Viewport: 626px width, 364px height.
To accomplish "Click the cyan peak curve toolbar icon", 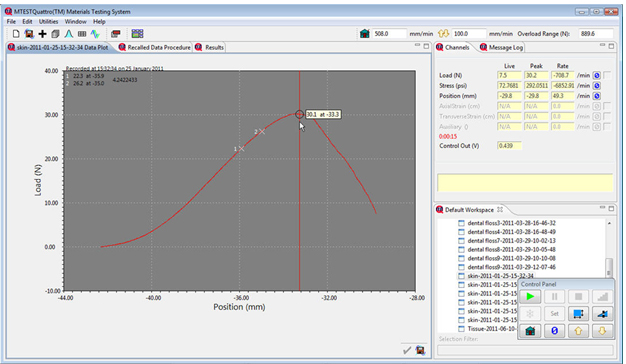I will pyautogui.click(x=69, y=34).
